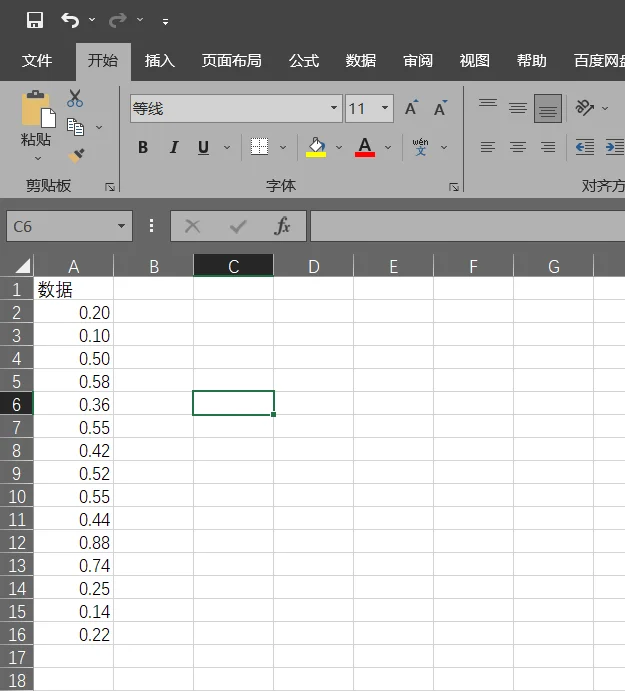
Task: Click the Cut scissors icon
Action: (75, 99)
